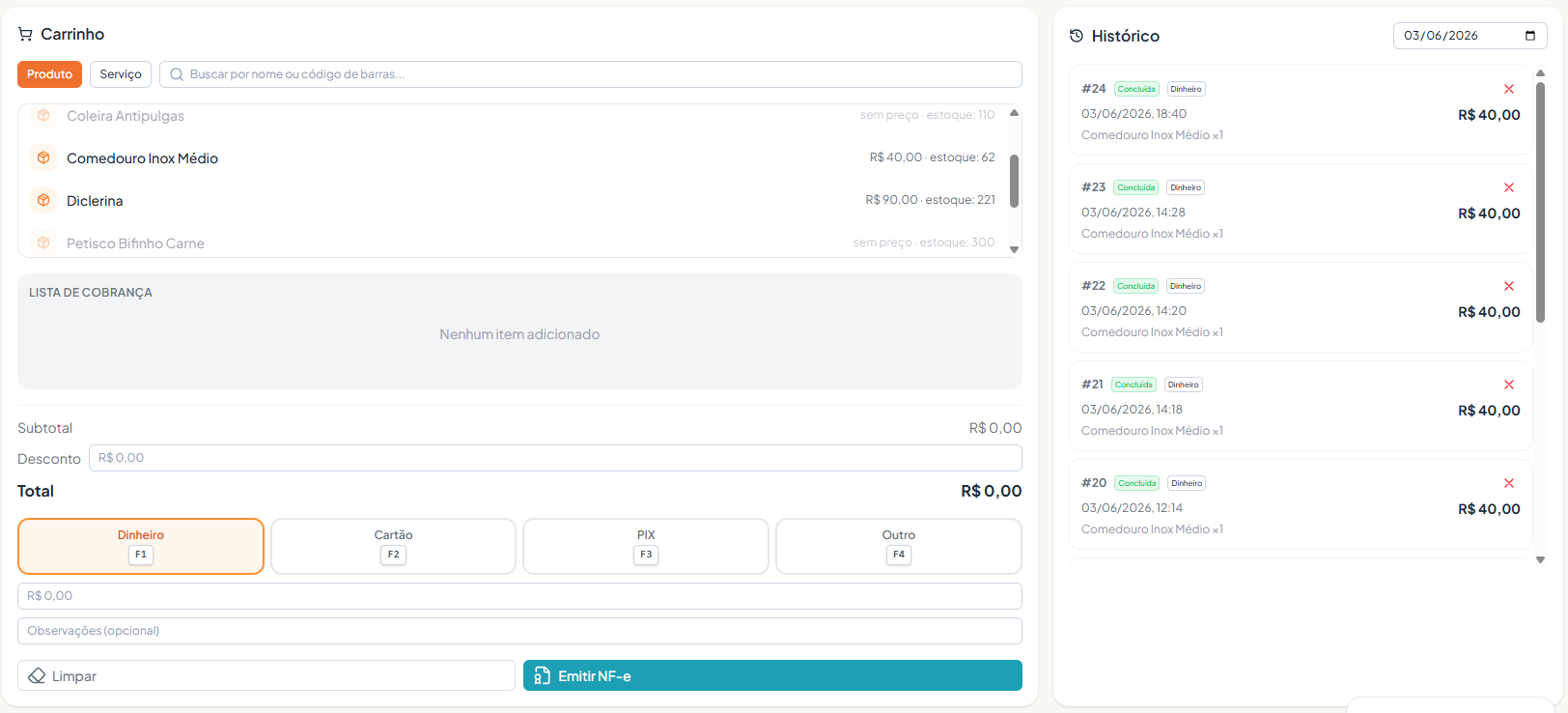Screen dimensions: 1568x713
Task: Delete sale #20 with its red X
Action: pos(1509,483)
